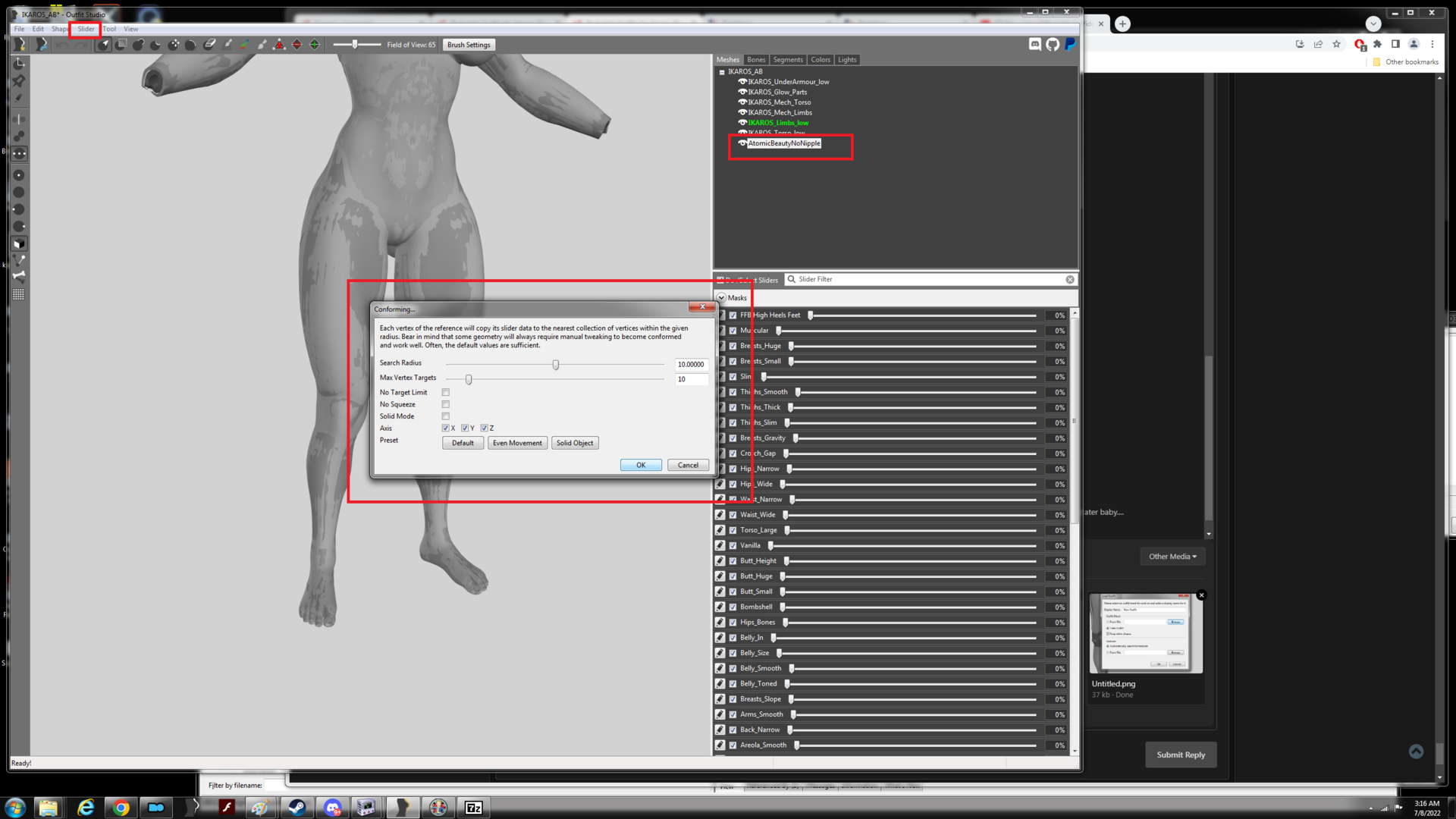1456x819 pixels.
Task: Toggle global brush collision option in sidebar
Action: coord(19,153)
